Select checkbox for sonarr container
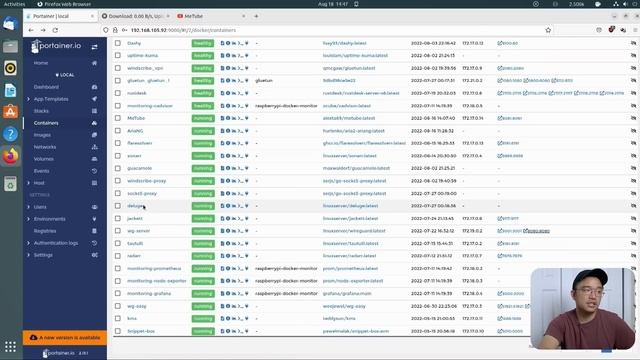Image resolution: width=640 pixels, height=360 pixels. click(x=118, y=156)
